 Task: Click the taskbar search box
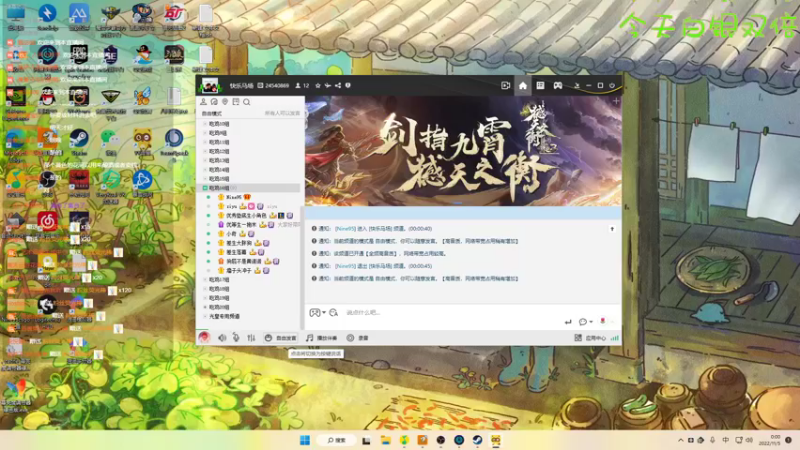[x=336, y=440]
